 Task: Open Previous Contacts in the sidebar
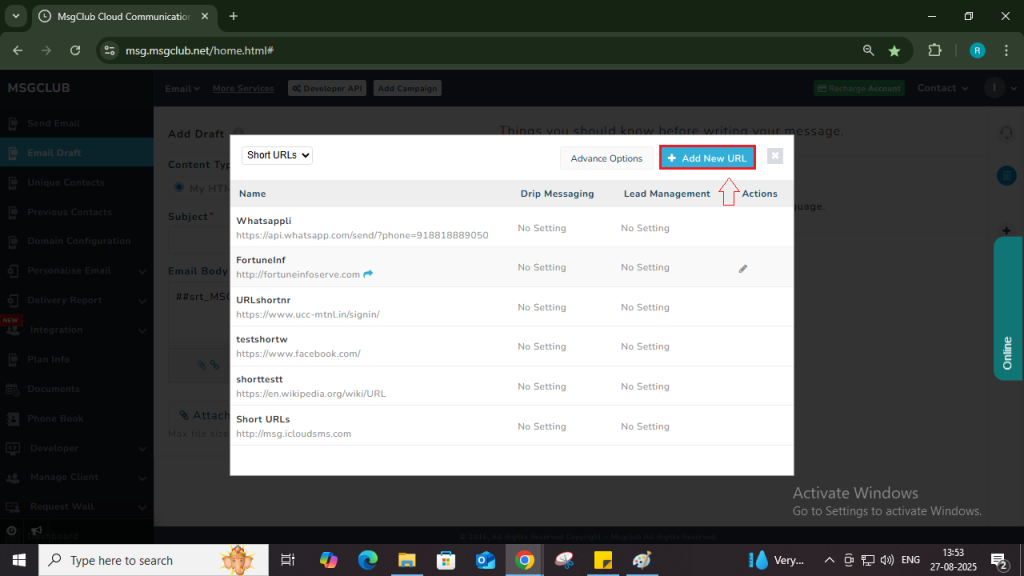tap(76, 212)
